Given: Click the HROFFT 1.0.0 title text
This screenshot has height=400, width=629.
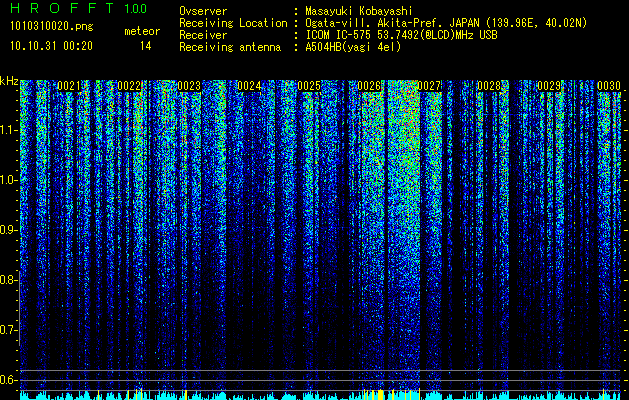Looking at the screenshot, I should click(x=78, y=8).
